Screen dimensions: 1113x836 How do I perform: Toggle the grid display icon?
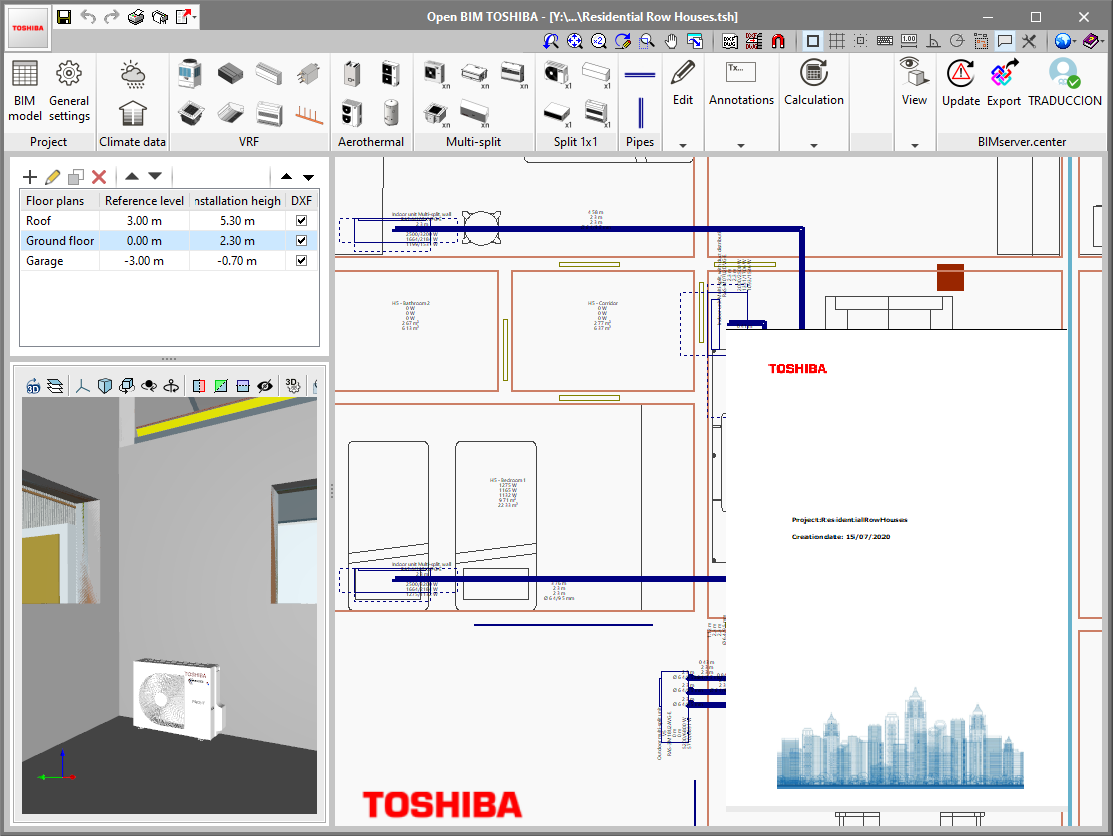tap(837, 41)
